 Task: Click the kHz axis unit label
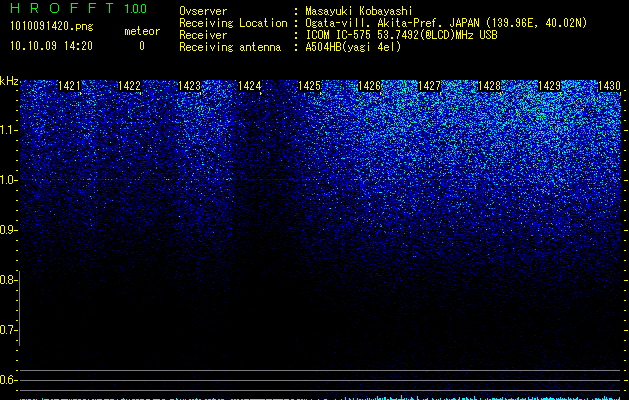(9, 81)
